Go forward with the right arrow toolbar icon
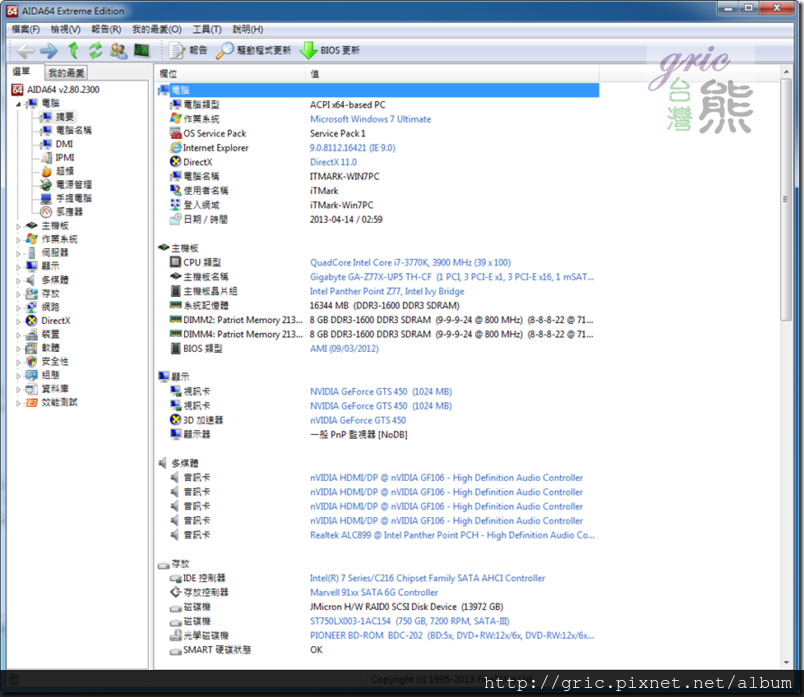 pyautogui.click(x=49, y=50)
